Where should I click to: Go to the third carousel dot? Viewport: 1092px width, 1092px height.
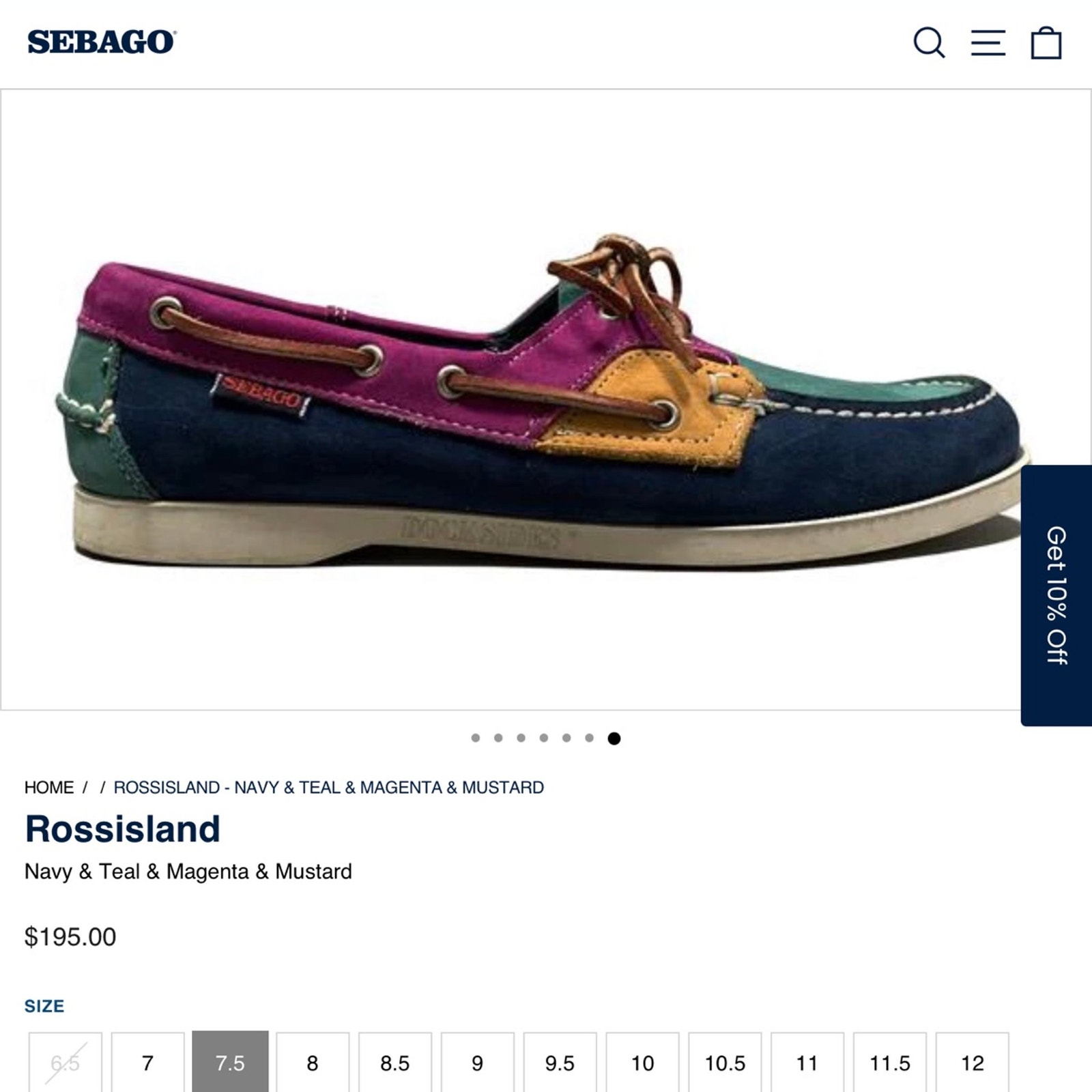pyautogui.click(x=521, y=738)
